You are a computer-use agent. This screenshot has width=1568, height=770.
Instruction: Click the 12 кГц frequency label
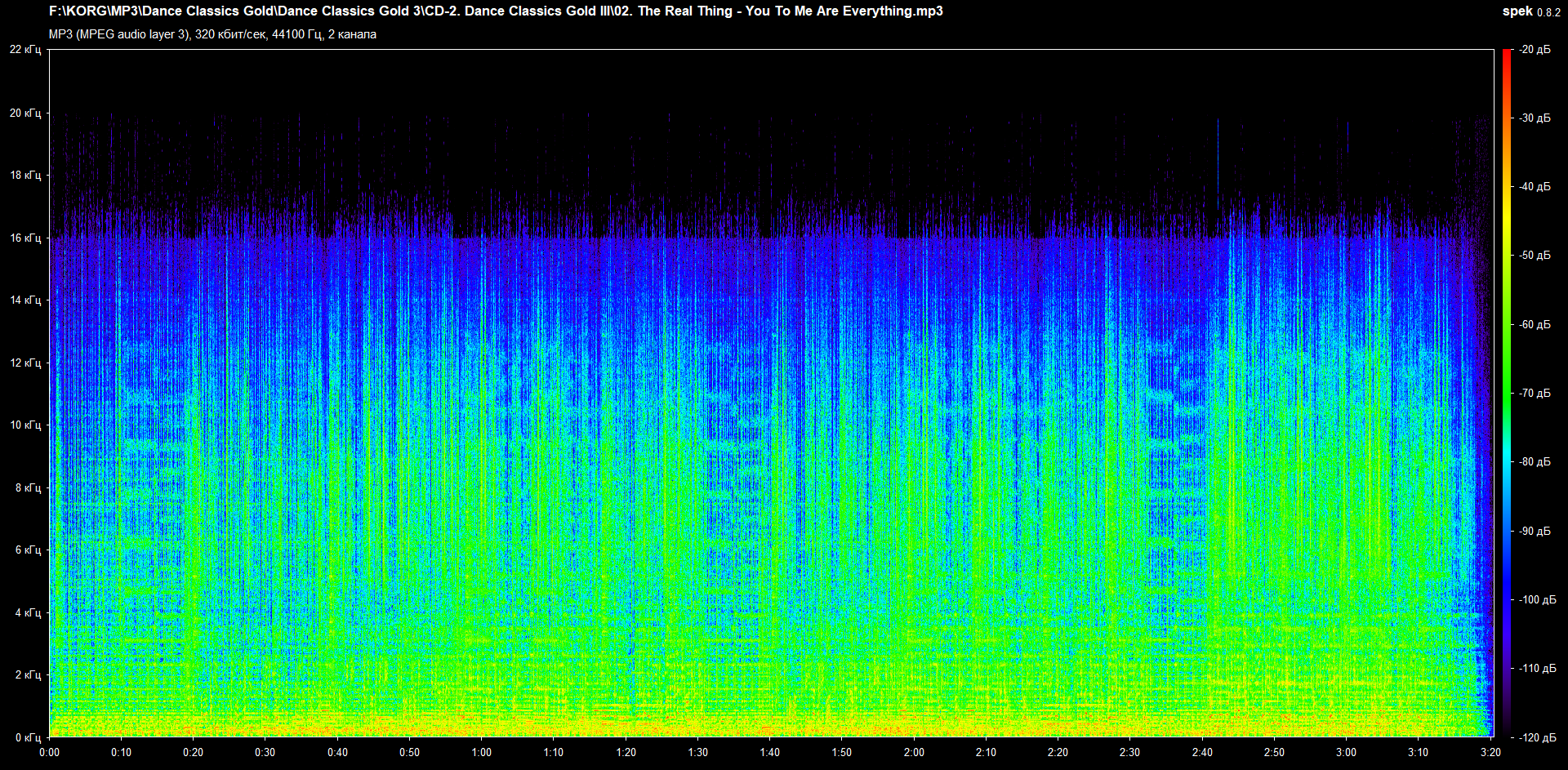coord(25,363)
